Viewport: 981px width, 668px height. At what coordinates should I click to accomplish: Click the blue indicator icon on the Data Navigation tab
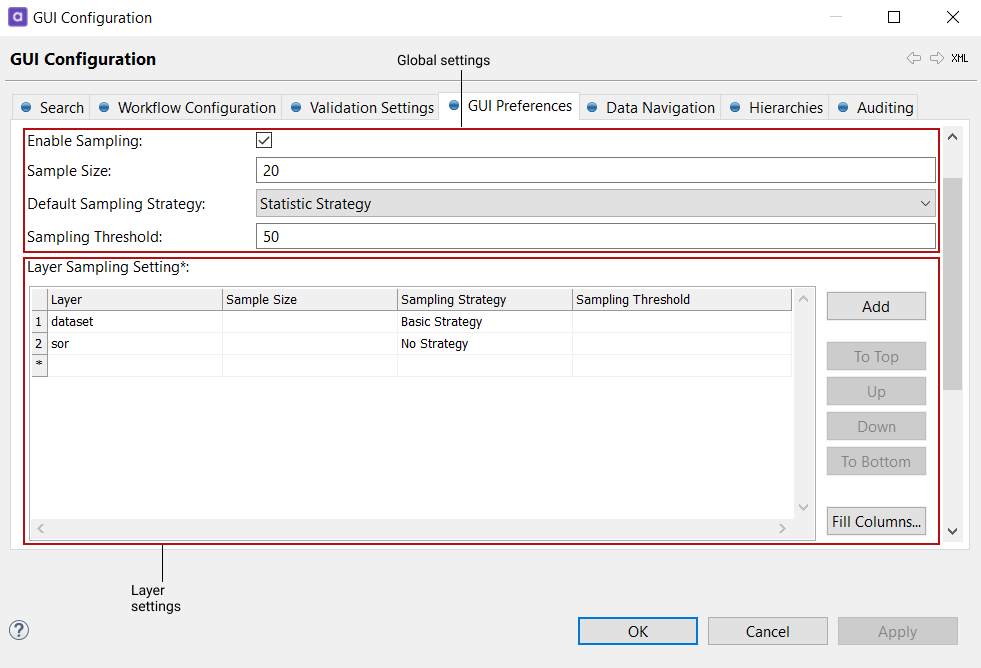[593, 107]
